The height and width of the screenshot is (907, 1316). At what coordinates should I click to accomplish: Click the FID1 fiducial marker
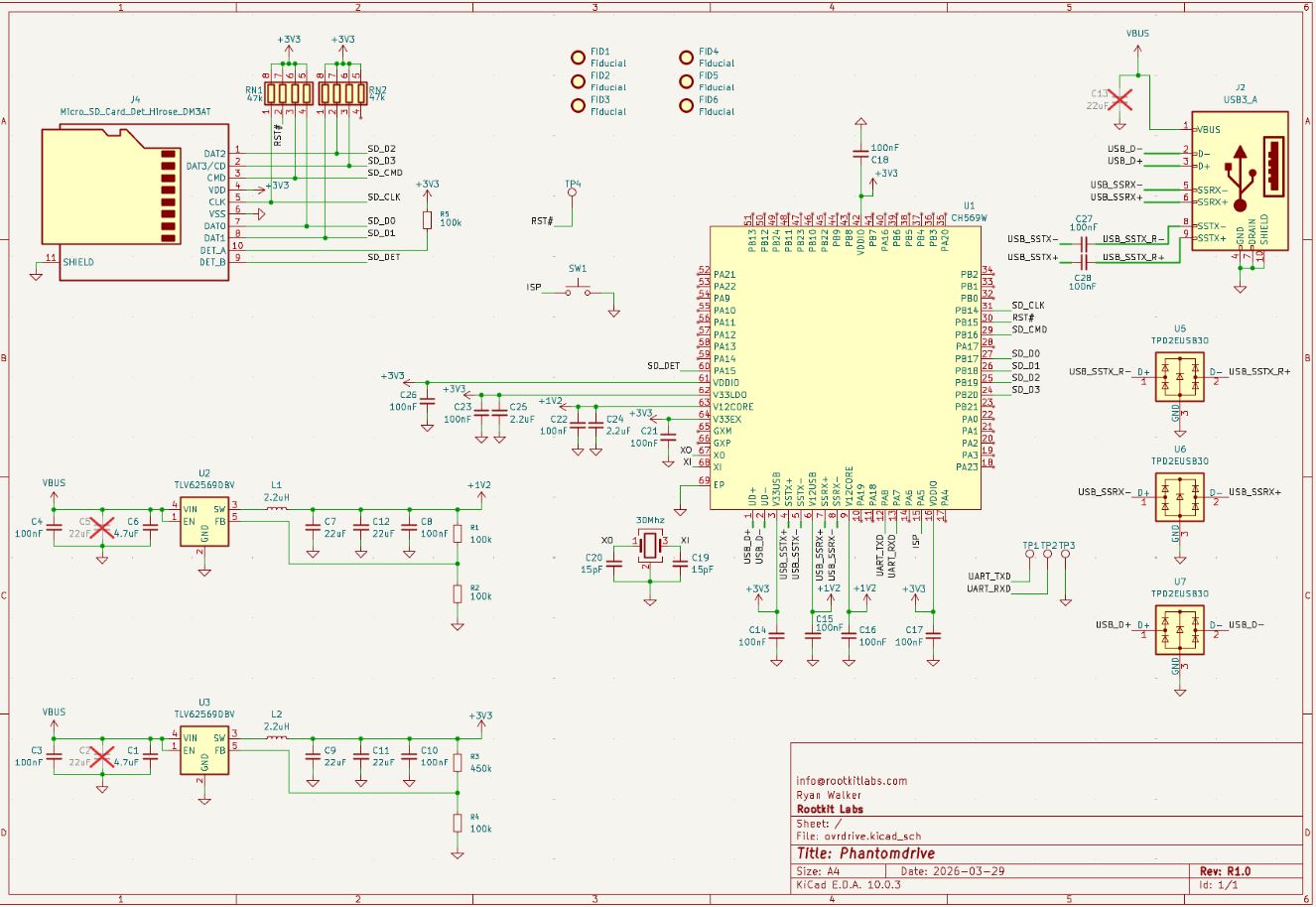(x=578, y=57)
